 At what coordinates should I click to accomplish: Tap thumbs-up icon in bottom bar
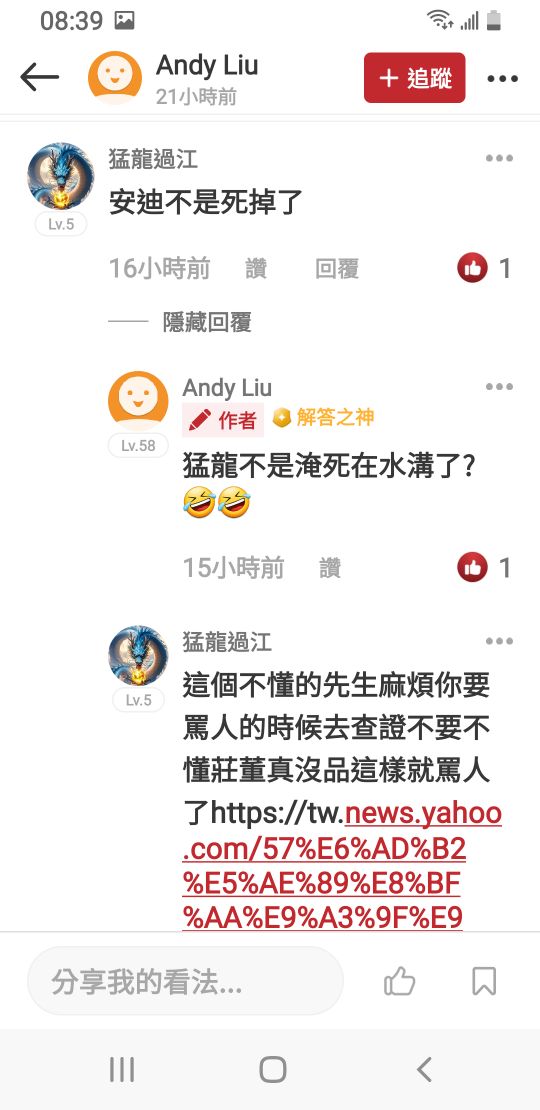point(399,981)
